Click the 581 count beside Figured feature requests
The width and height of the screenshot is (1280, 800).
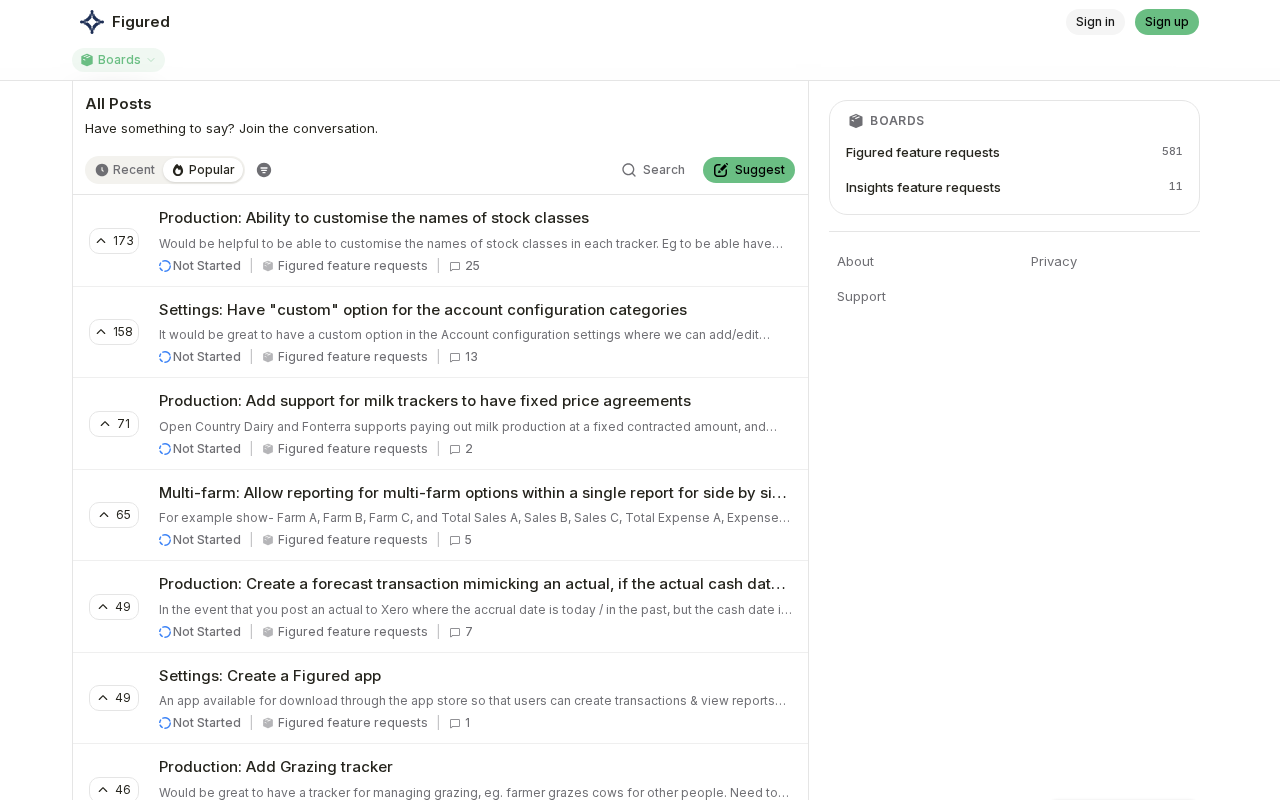click(x=1172, y=151)
